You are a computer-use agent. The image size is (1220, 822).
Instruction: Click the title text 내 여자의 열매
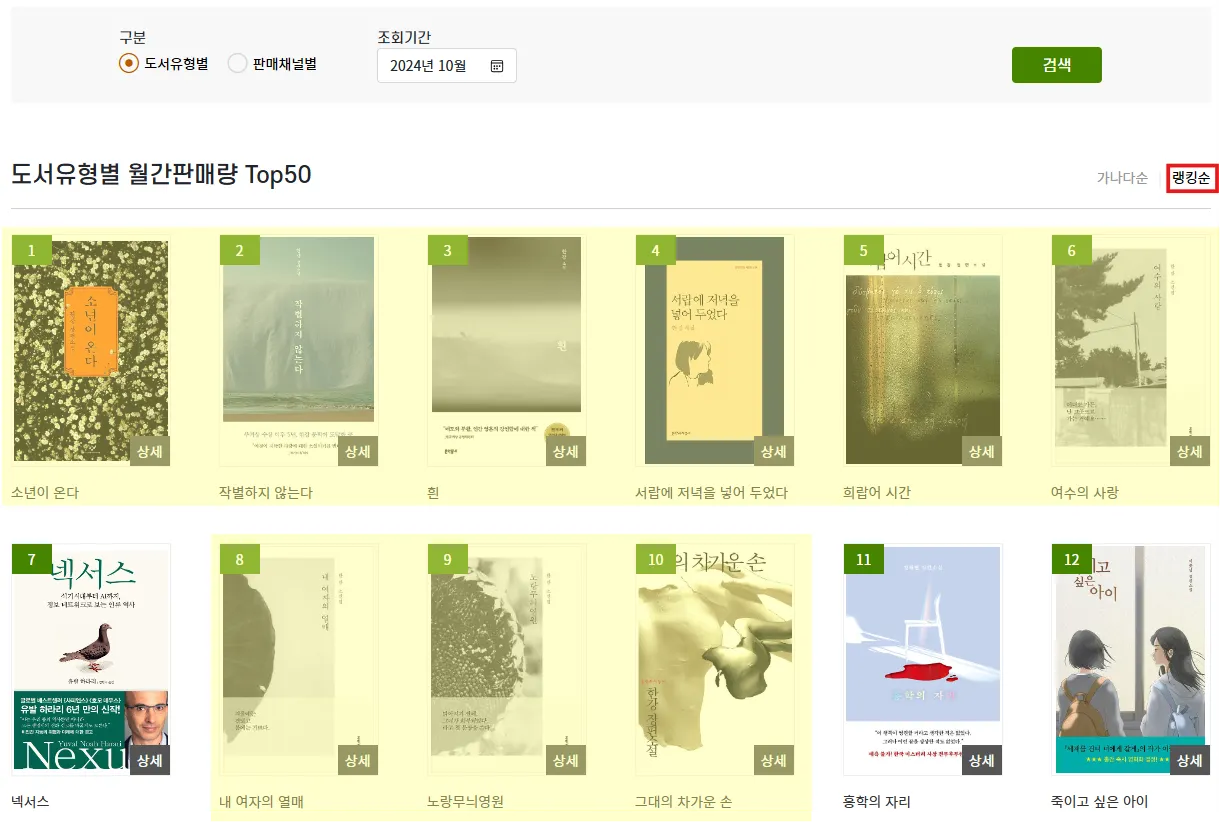[262, 802]
